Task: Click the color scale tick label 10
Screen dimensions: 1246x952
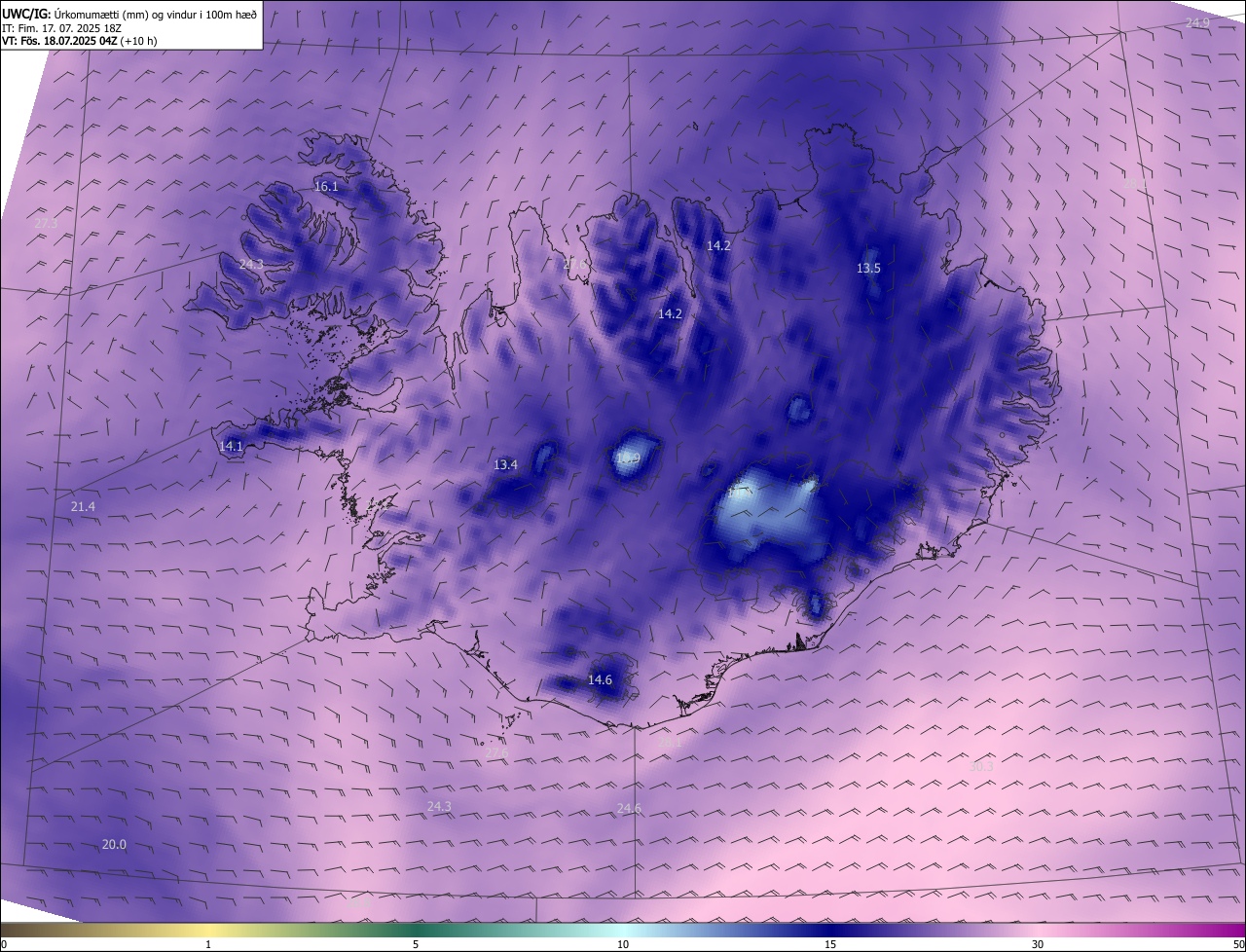Action: [x=623, y=944]
